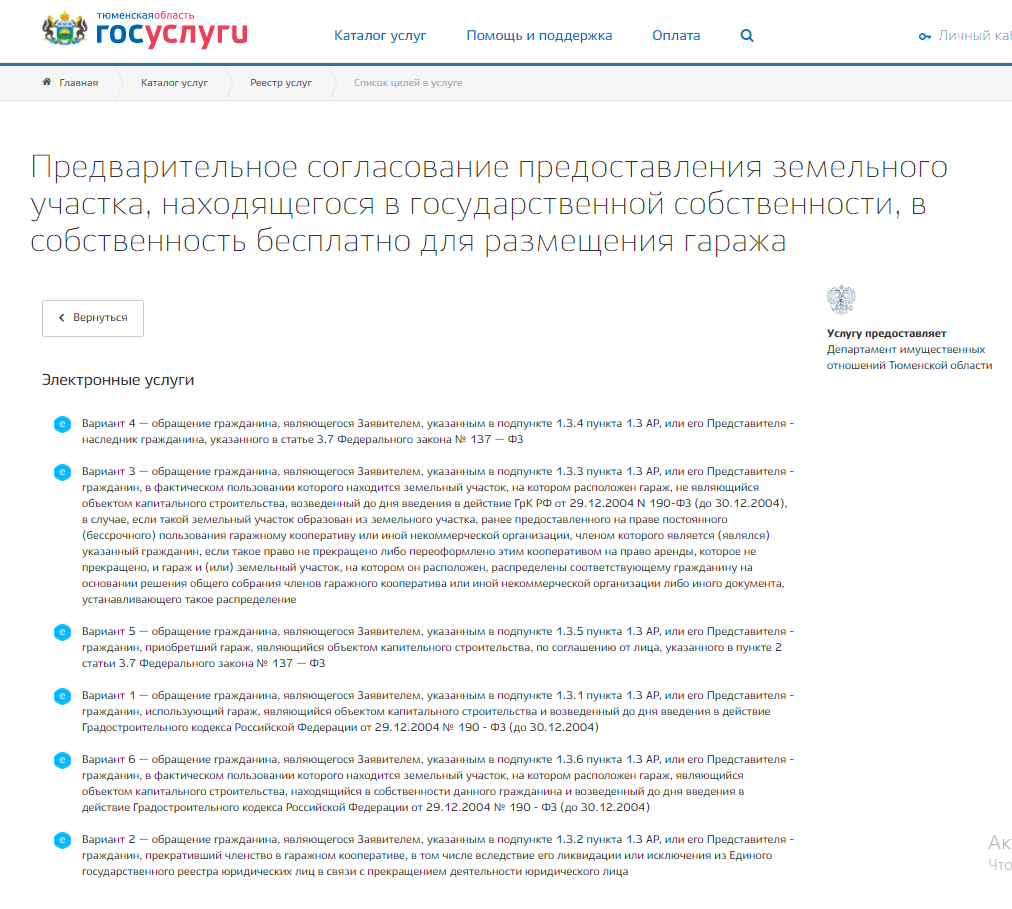
Task: Open the Личный кабинет link
Action: click(x=974, y=36)
